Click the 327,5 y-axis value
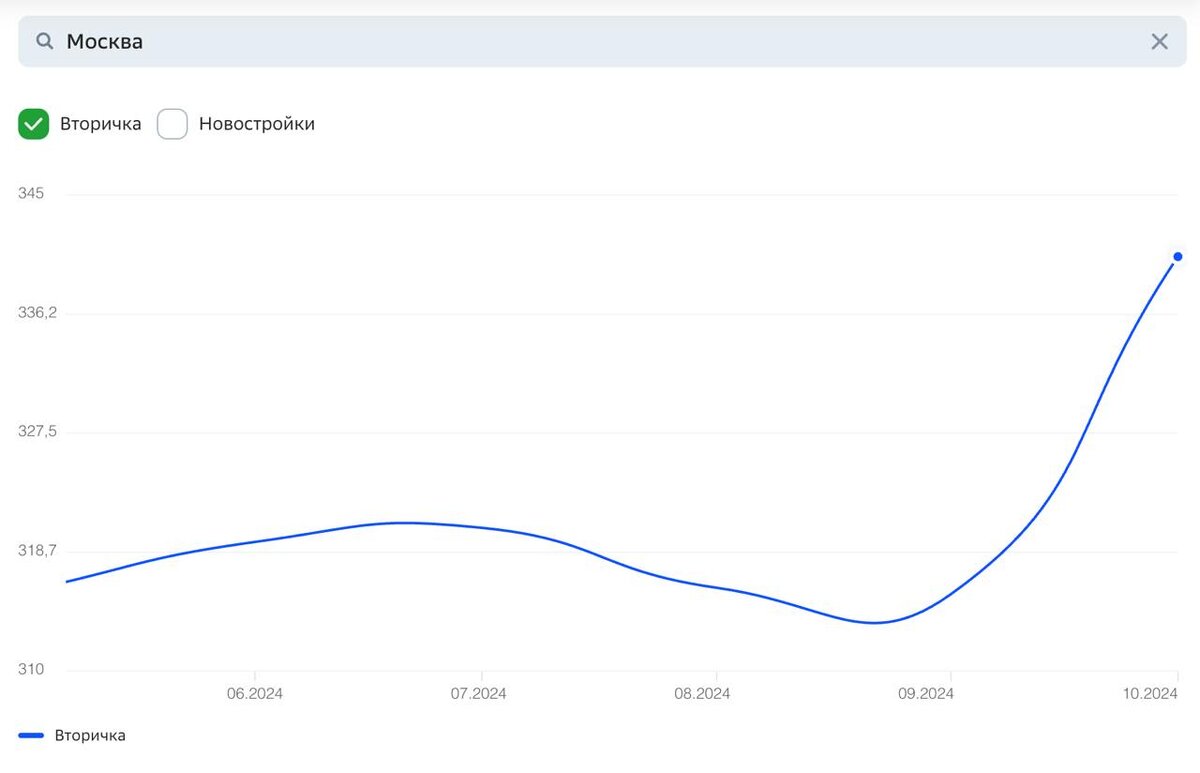Screen dimensions: 1200x773 click(x=37, y=432)
